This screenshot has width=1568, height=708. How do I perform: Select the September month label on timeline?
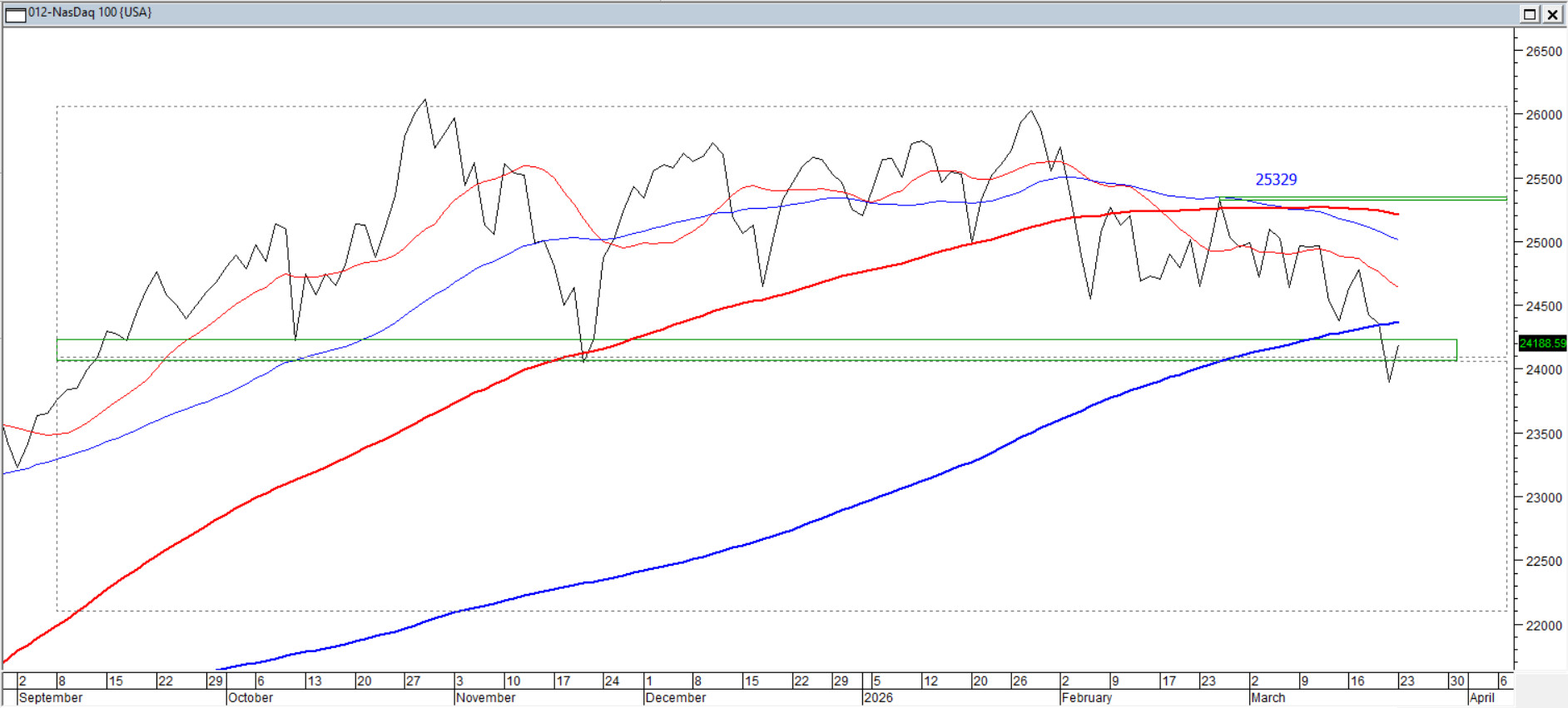click(x=50, y=698)
